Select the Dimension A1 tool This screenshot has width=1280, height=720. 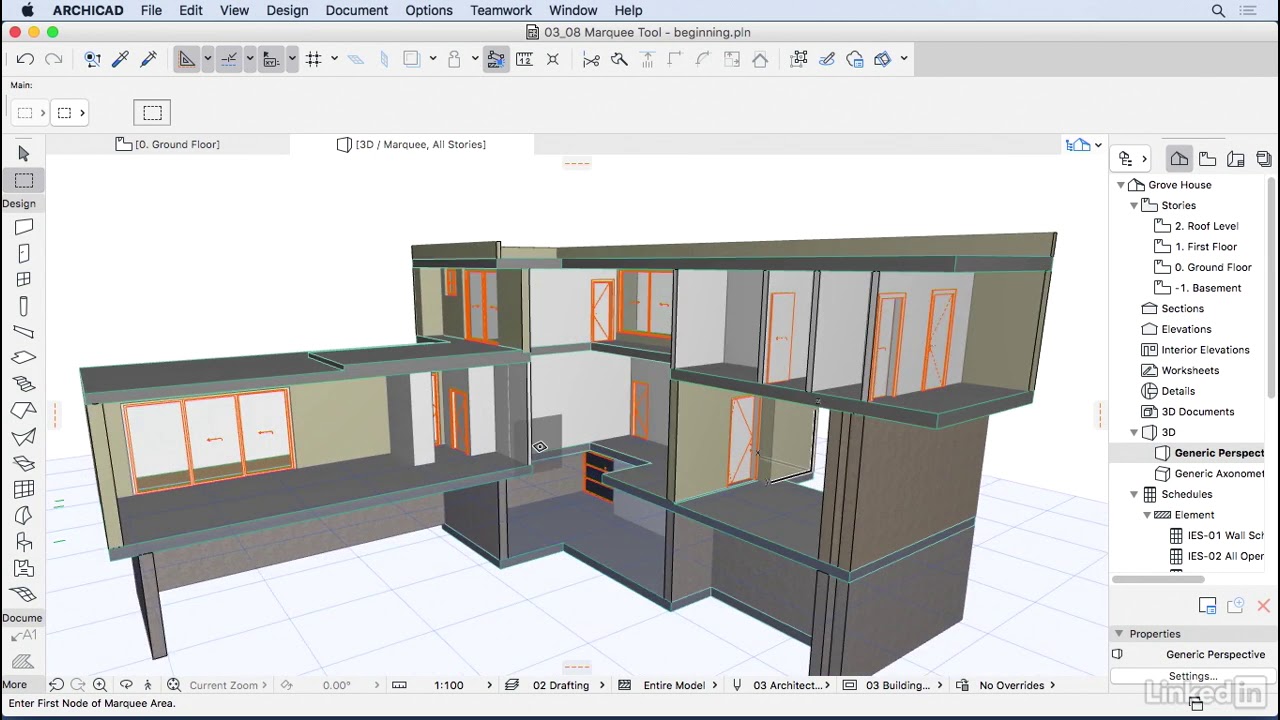[x=24, y=636]
